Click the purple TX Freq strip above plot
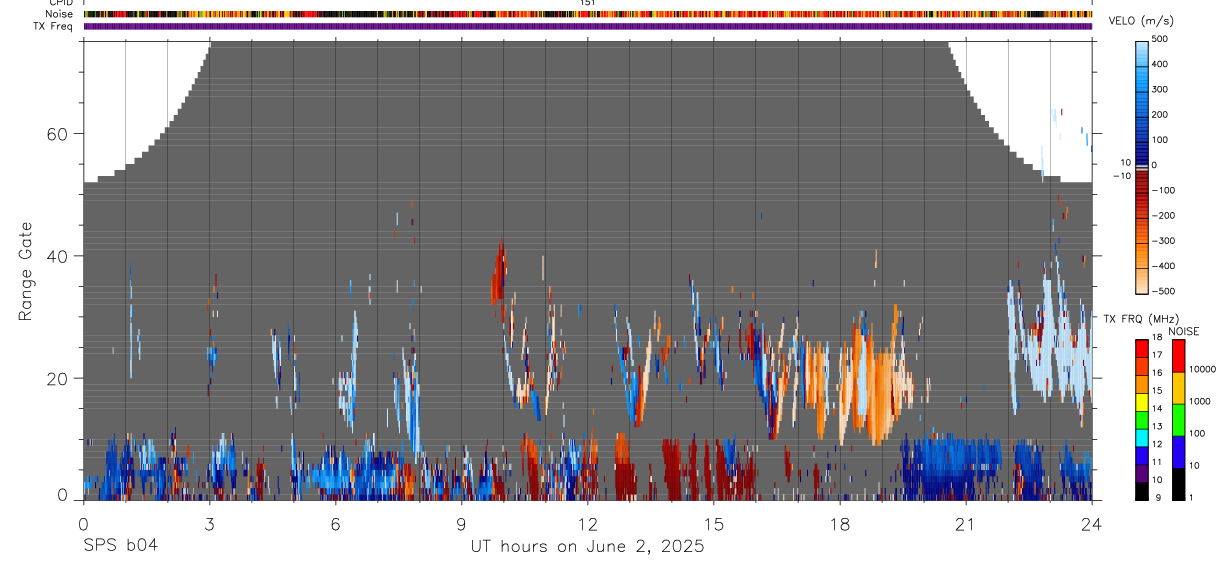The height and width of the screenshot is (567, 1228). pos(588,26)
